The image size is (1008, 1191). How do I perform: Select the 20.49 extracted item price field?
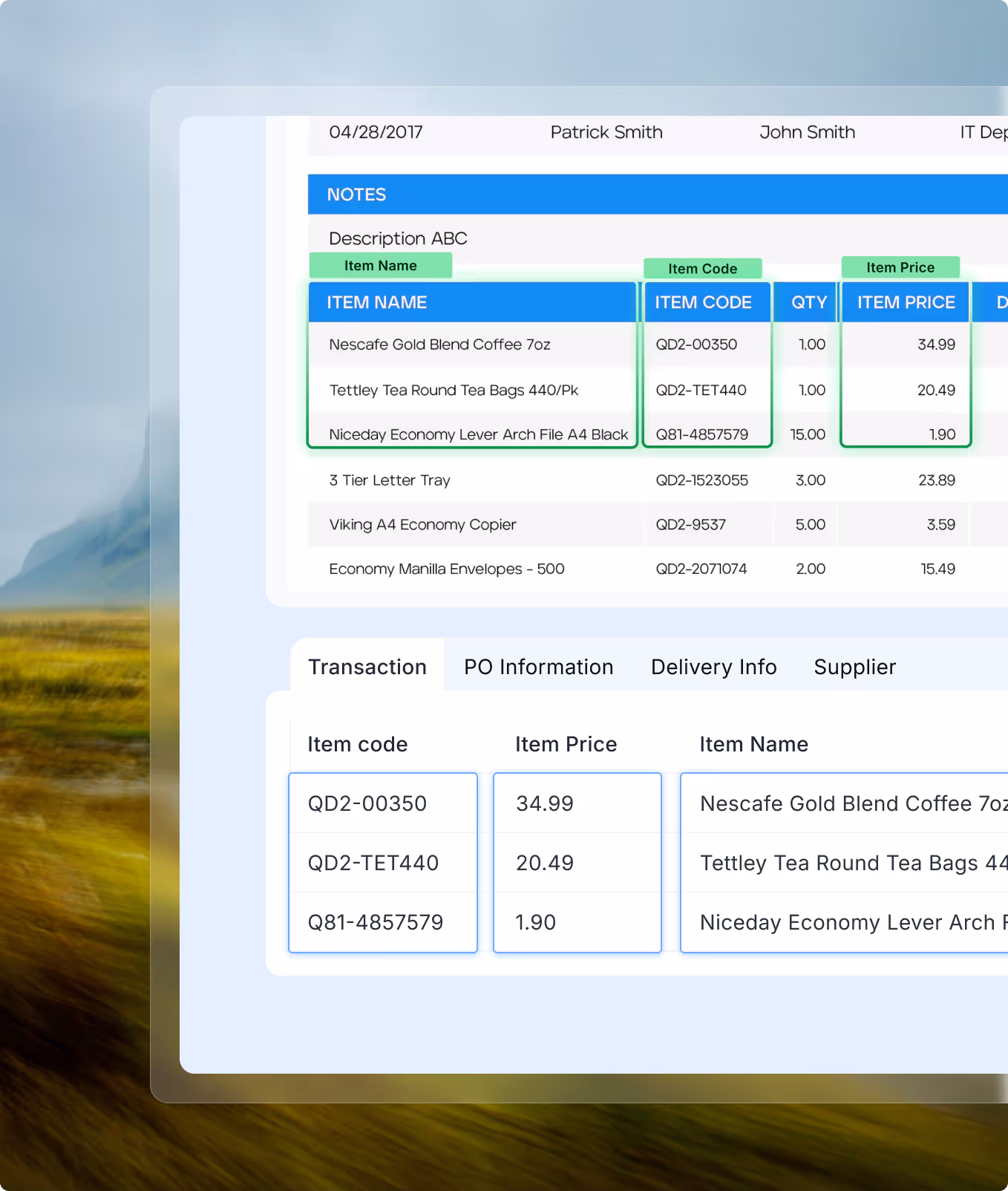[577, 863]
